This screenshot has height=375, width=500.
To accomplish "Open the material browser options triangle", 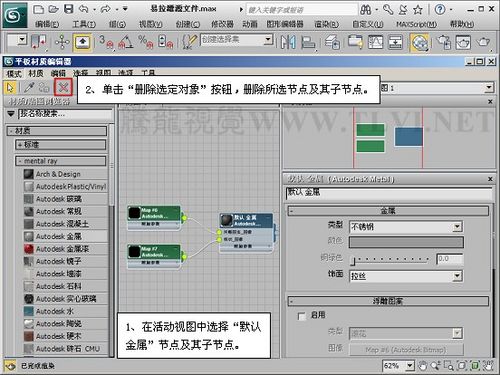I will tap(11, 114).
